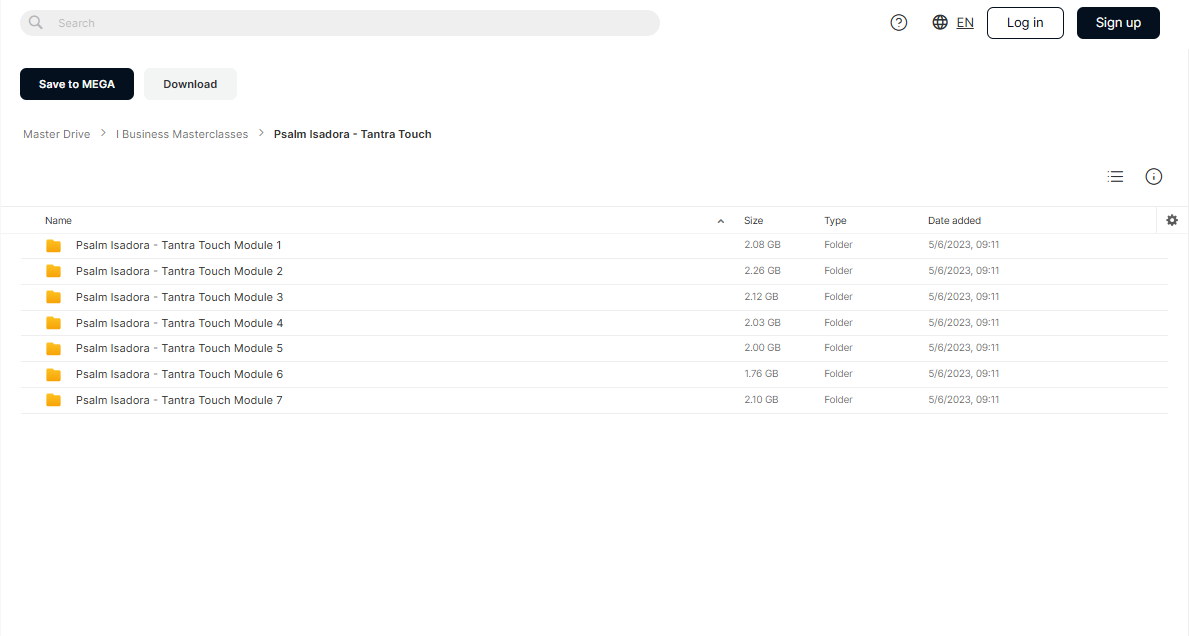Screen dimensions: 1189x636
Task: Click the globe language icon
Action: tap(940, 23)
